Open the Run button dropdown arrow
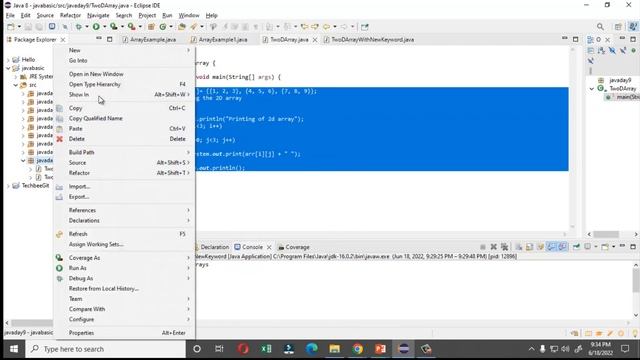The image size is (640, 360). coord(104,27)
